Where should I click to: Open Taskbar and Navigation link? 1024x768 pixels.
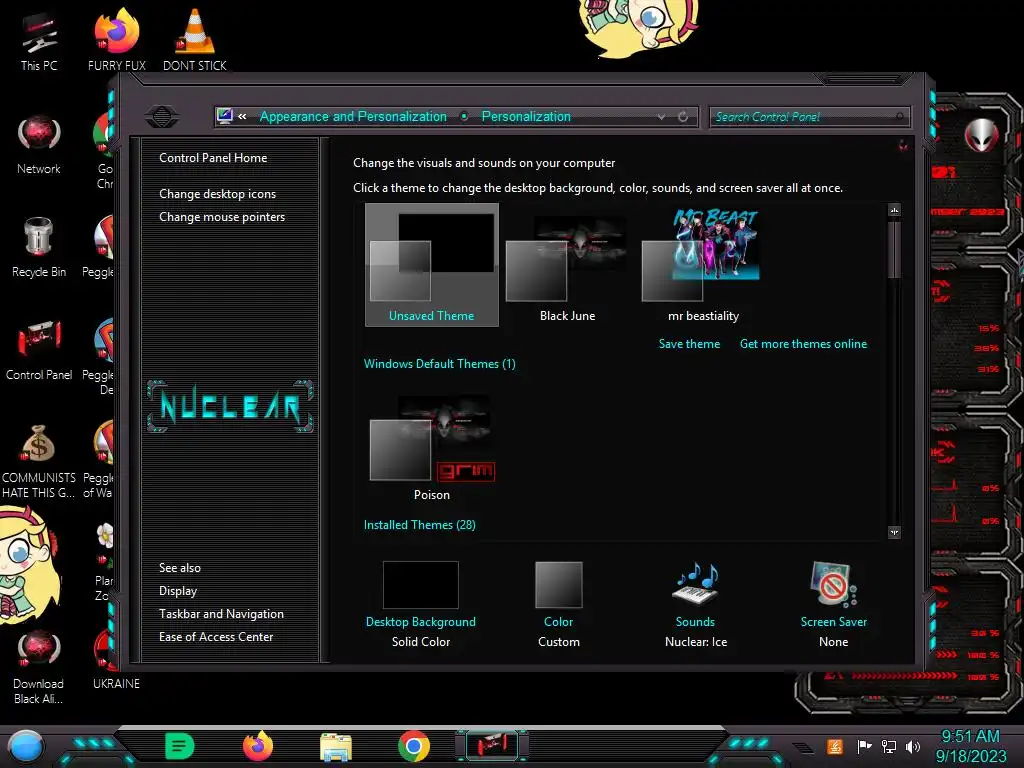tap(221, 614)
